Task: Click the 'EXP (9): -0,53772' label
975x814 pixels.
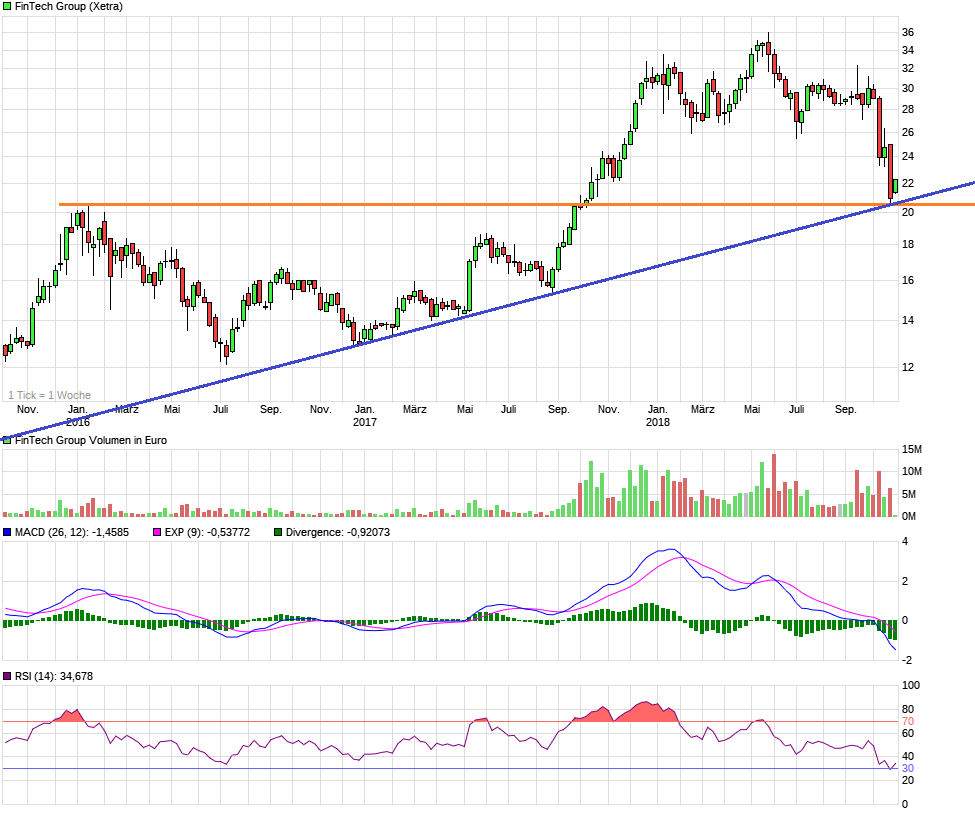Action: tap(207, 532)
